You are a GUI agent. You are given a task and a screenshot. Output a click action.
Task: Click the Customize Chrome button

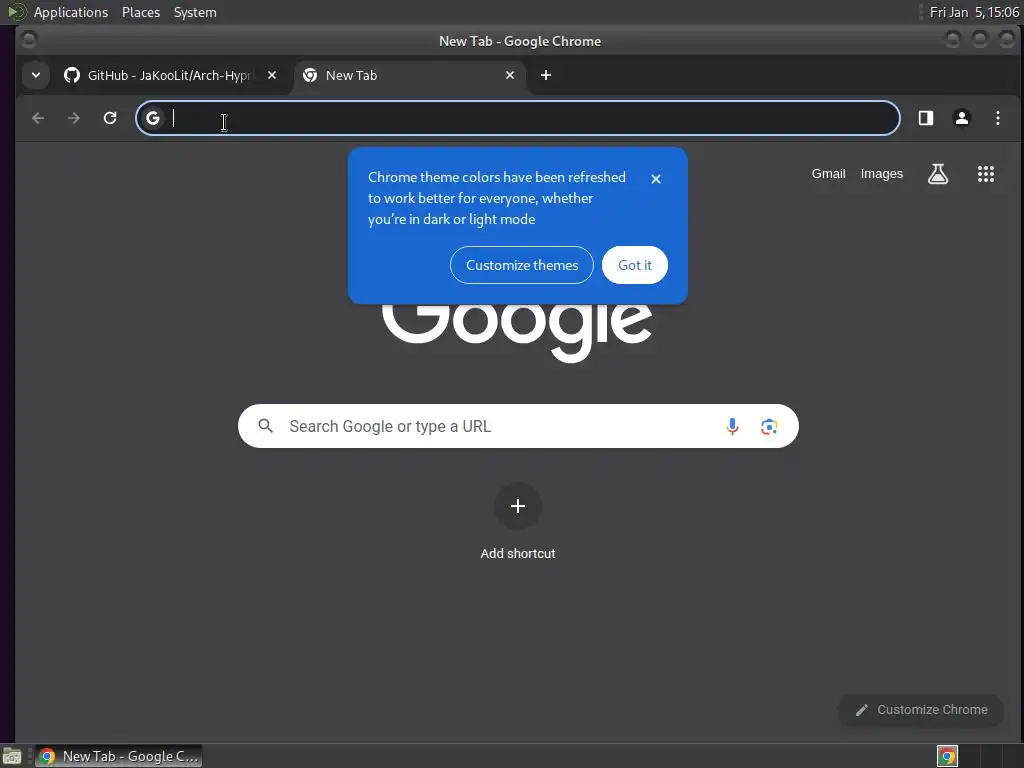click(921, 710)
